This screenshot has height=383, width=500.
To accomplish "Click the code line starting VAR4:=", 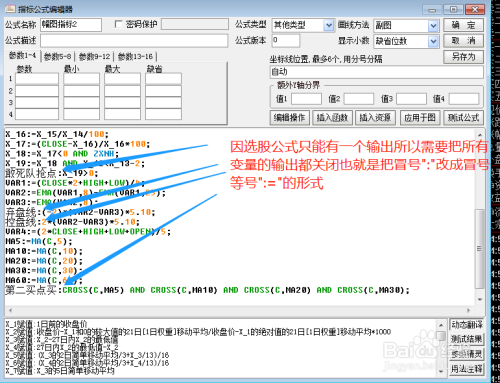I will click(88, 231).
